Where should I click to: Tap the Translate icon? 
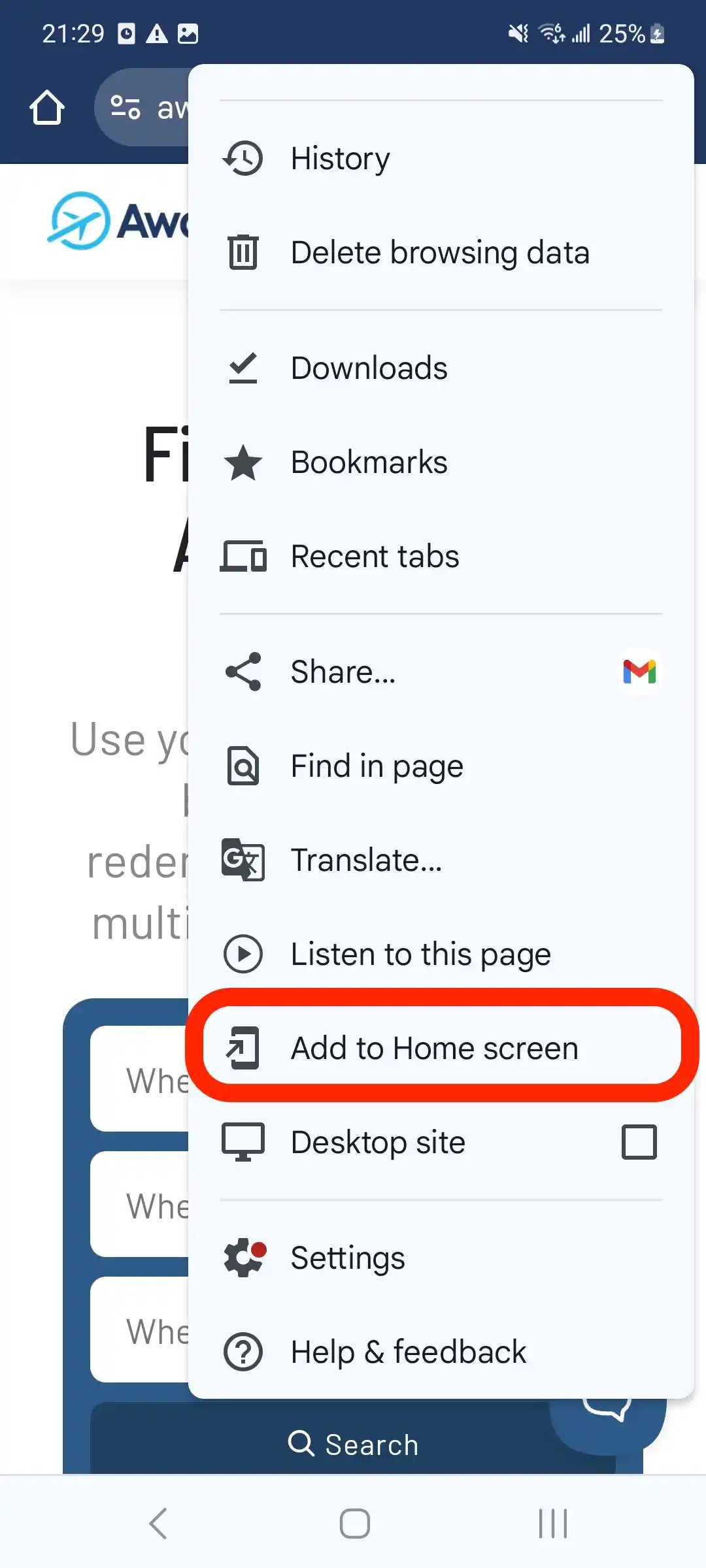click(x=243, y=860)
